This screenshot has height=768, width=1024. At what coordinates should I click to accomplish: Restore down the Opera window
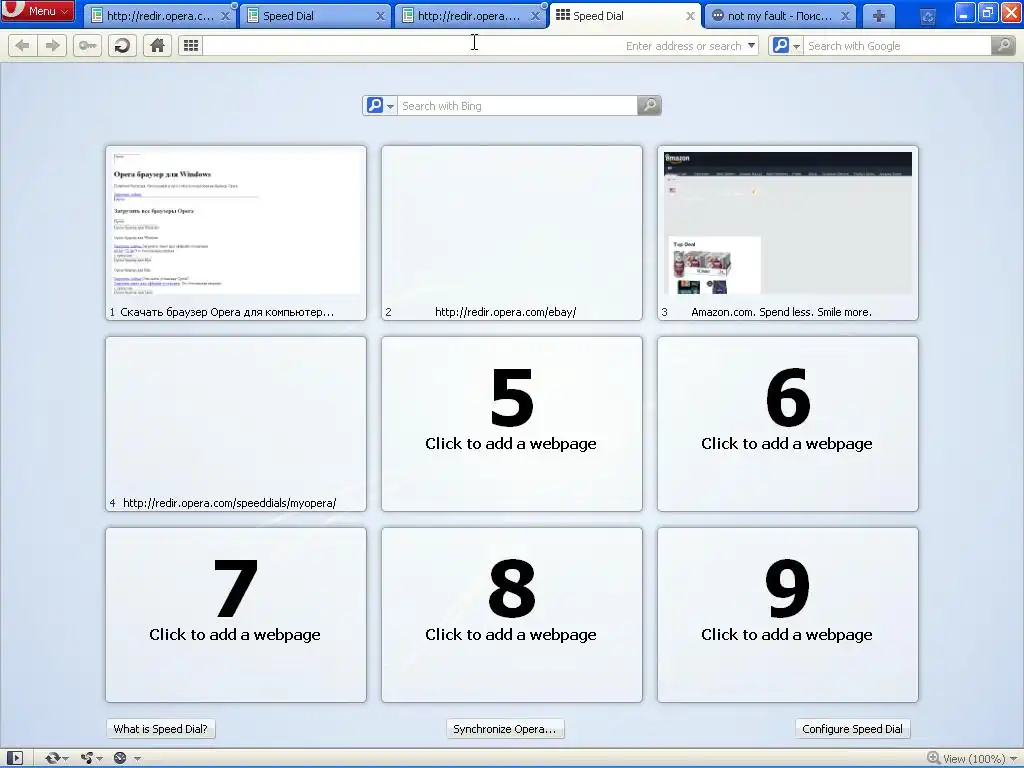988,13
